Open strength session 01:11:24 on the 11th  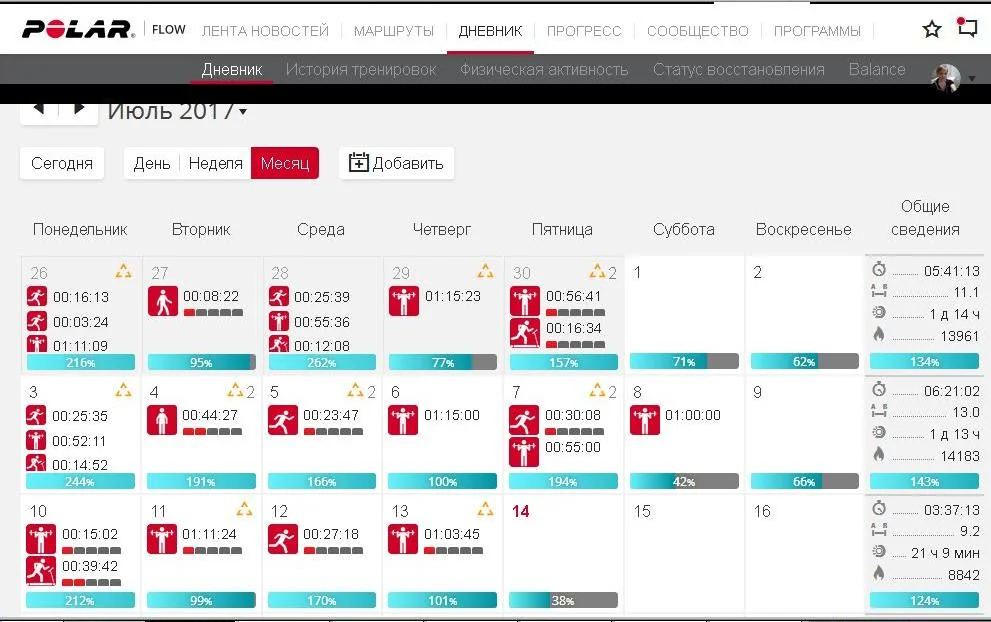195,539
